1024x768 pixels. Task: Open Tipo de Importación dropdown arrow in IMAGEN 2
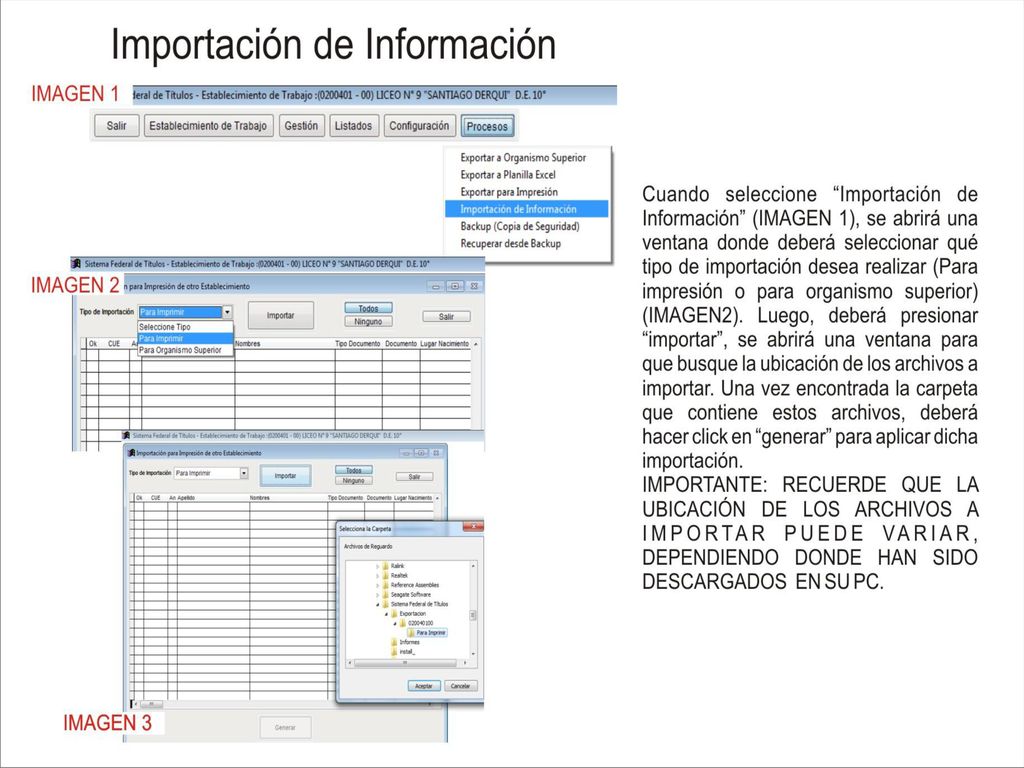pyautogui.click(x=227, y=312)
